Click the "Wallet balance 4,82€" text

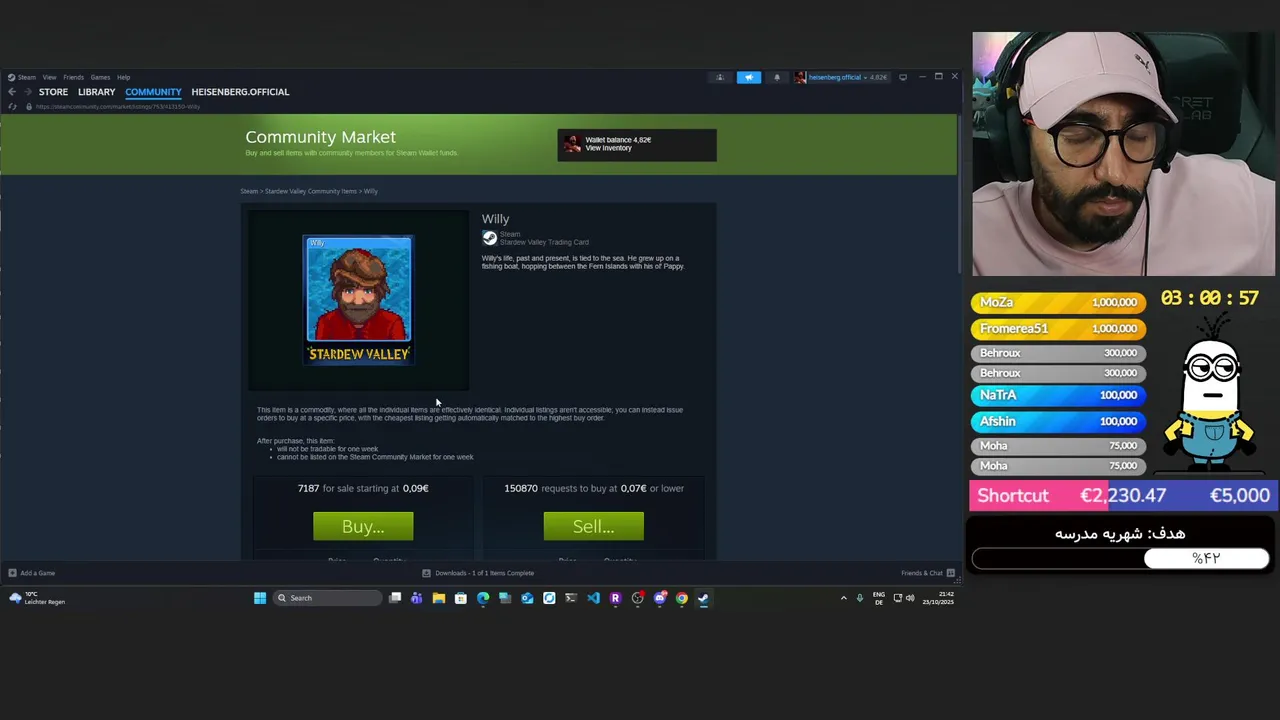618,140
